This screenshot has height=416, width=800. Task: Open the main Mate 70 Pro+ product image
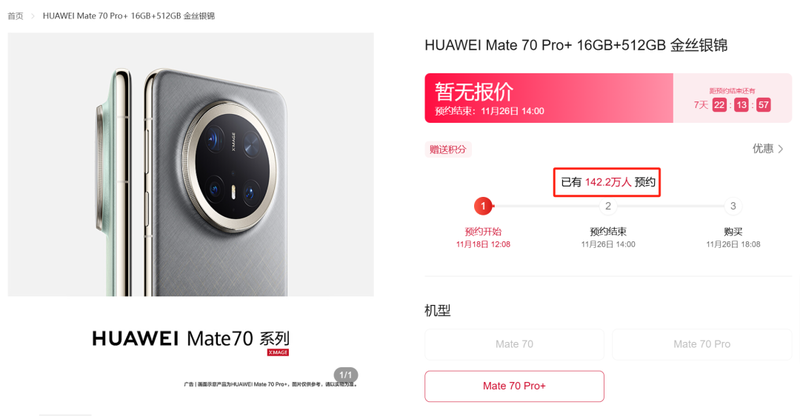point(191,164)
